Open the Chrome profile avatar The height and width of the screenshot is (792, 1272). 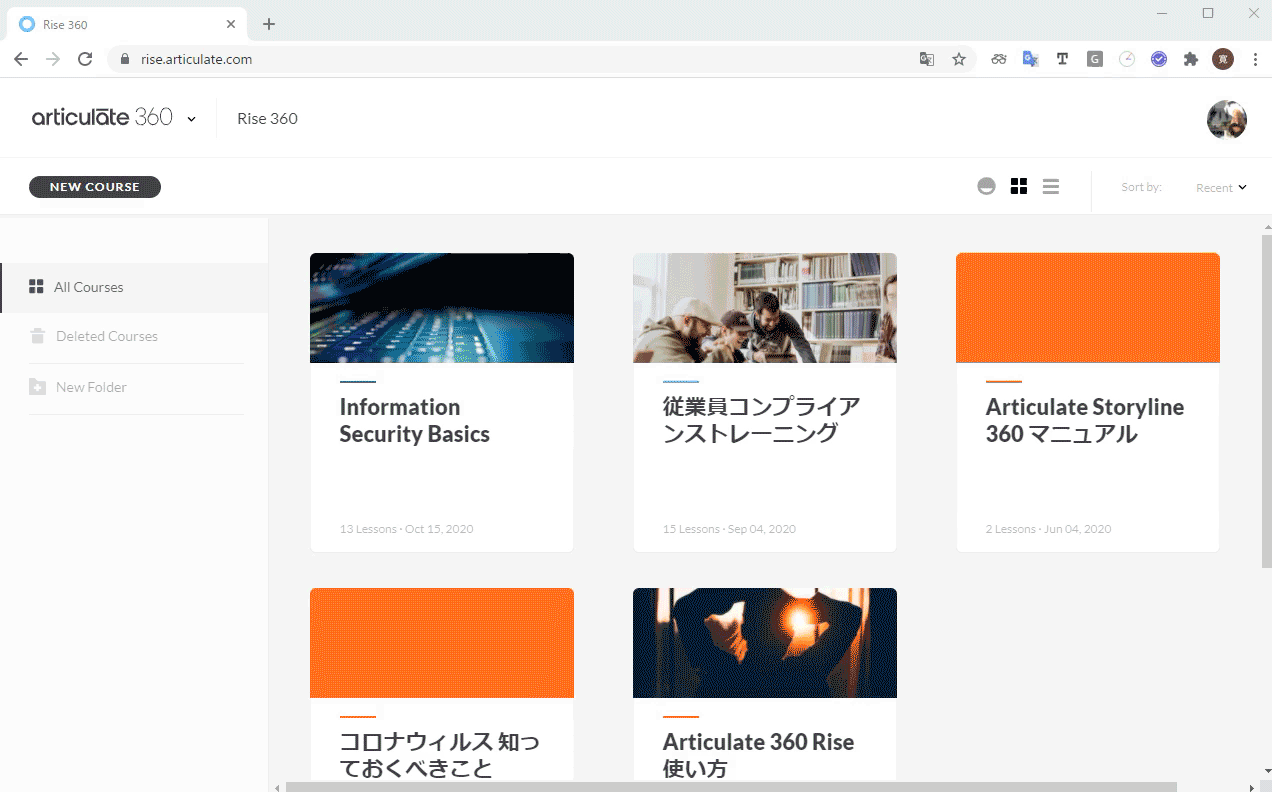point(1223,59)
